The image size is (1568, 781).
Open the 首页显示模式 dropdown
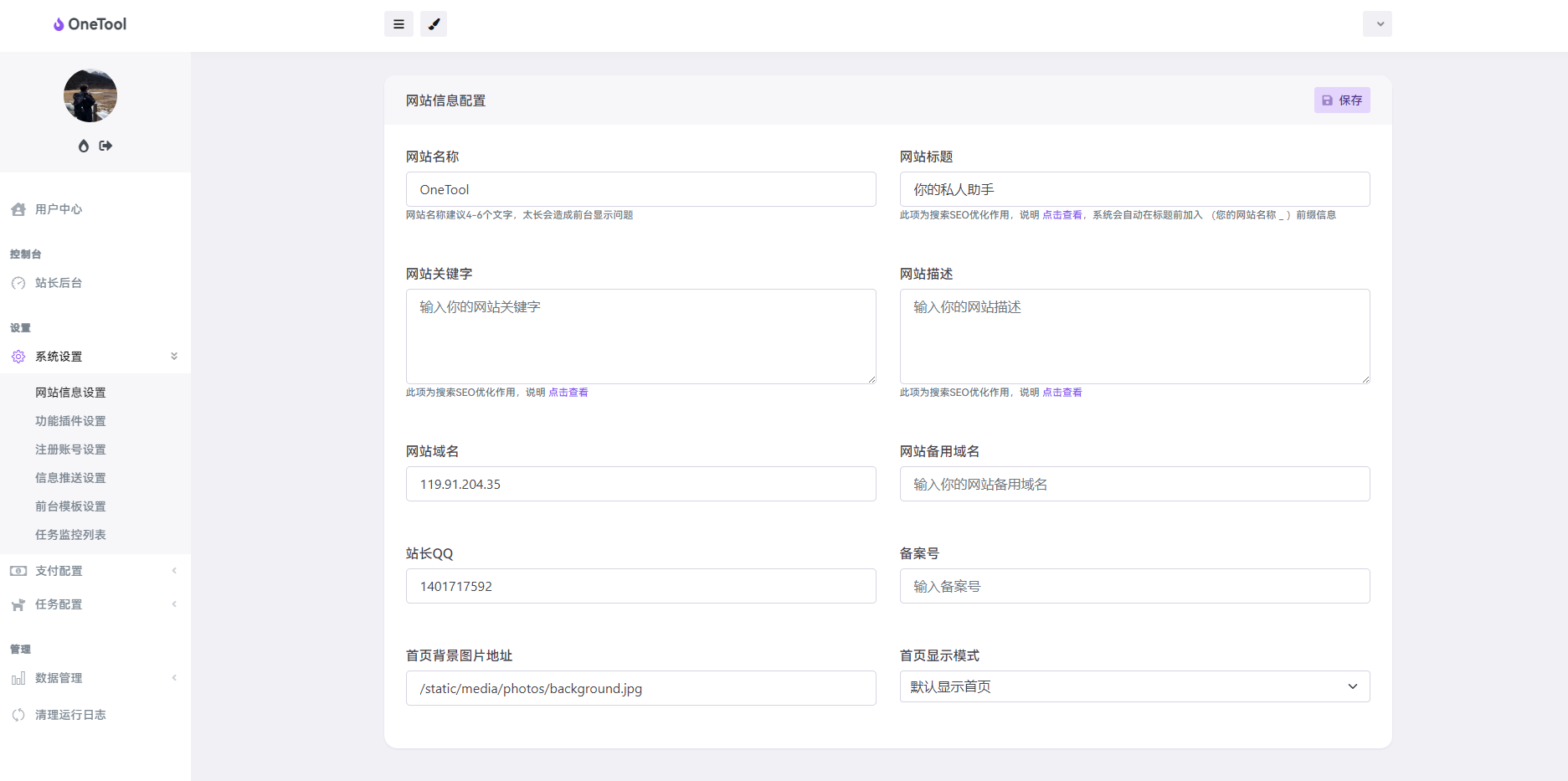[x=1135, y=686]
